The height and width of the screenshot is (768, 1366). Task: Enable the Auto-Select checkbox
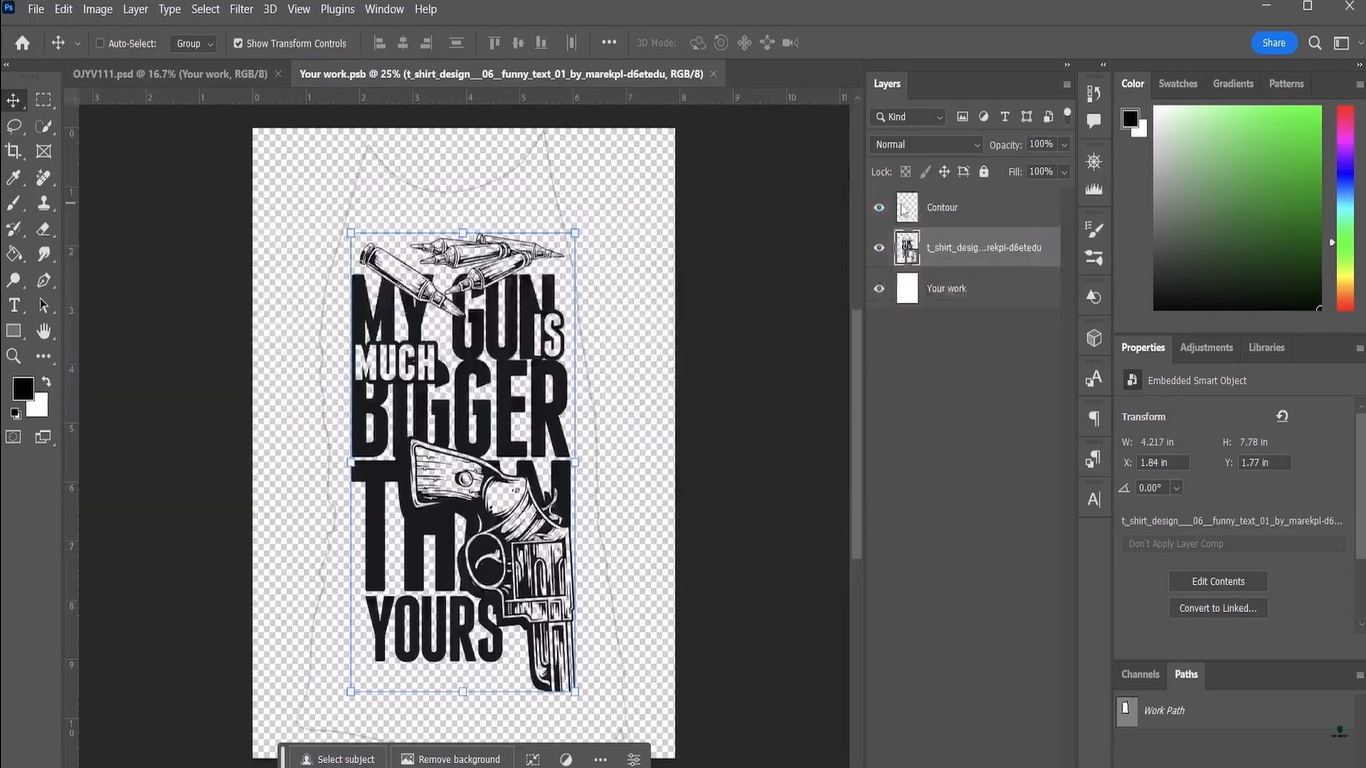(x=100, y=43)
